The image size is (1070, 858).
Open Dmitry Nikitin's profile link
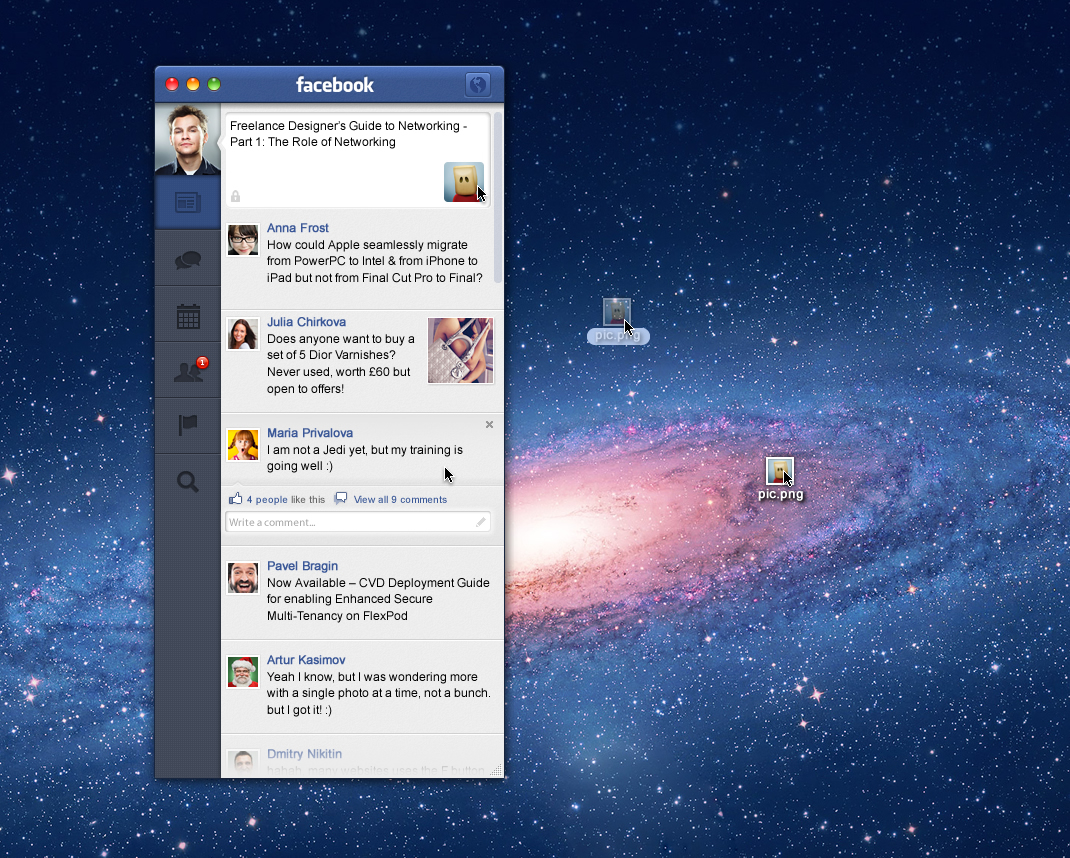304,754
